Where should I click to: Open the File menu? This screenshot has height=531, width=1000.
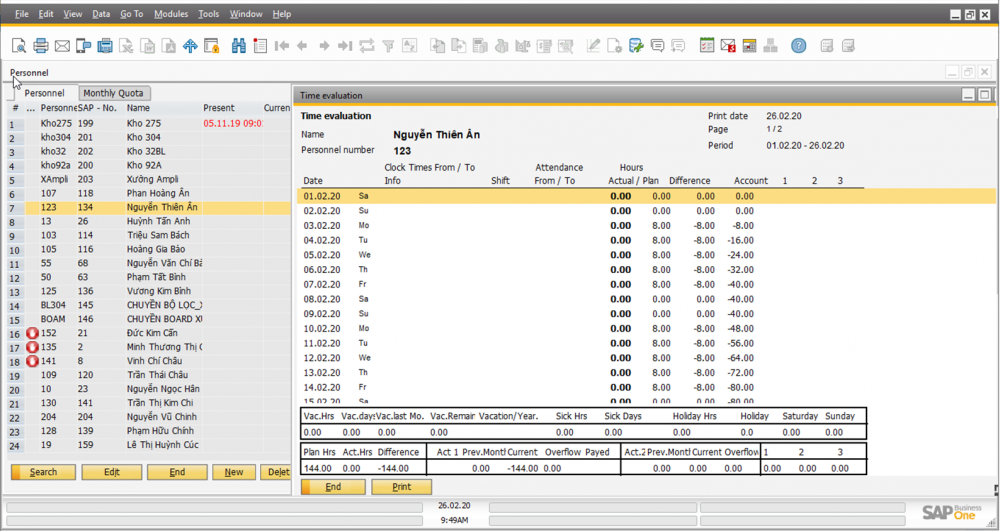tap(22, 14)
